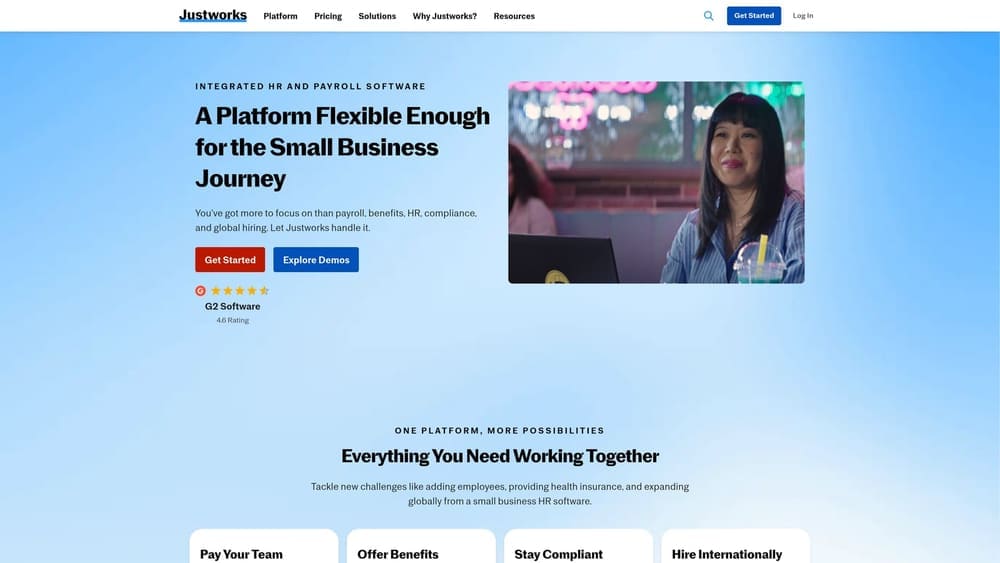Click the heading Everything You Need Working Together
1000x563 pixels.
[x=500, y=457]
